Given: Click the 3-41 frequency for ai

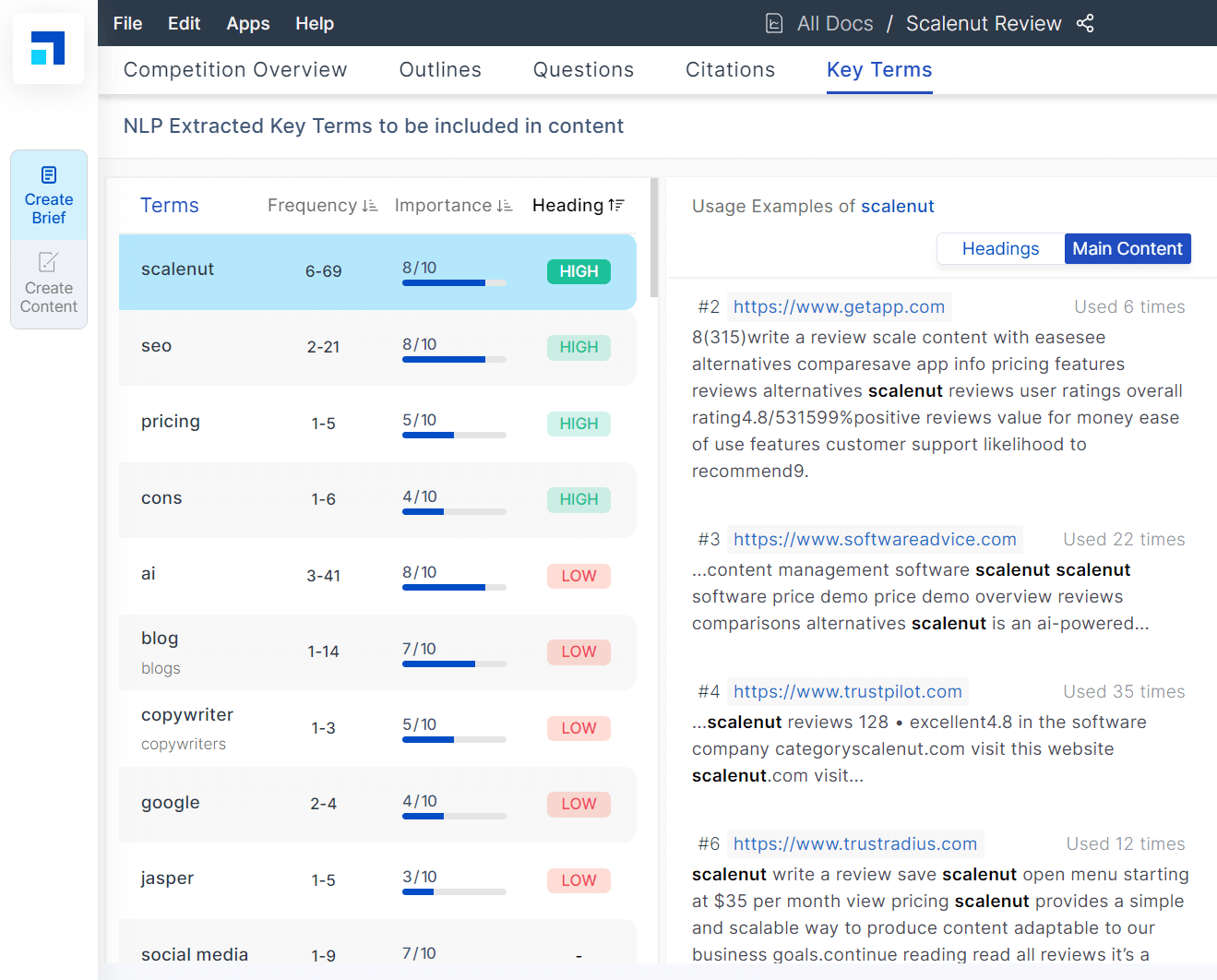Looking at the screenshot, I should [x=323, y=576].
